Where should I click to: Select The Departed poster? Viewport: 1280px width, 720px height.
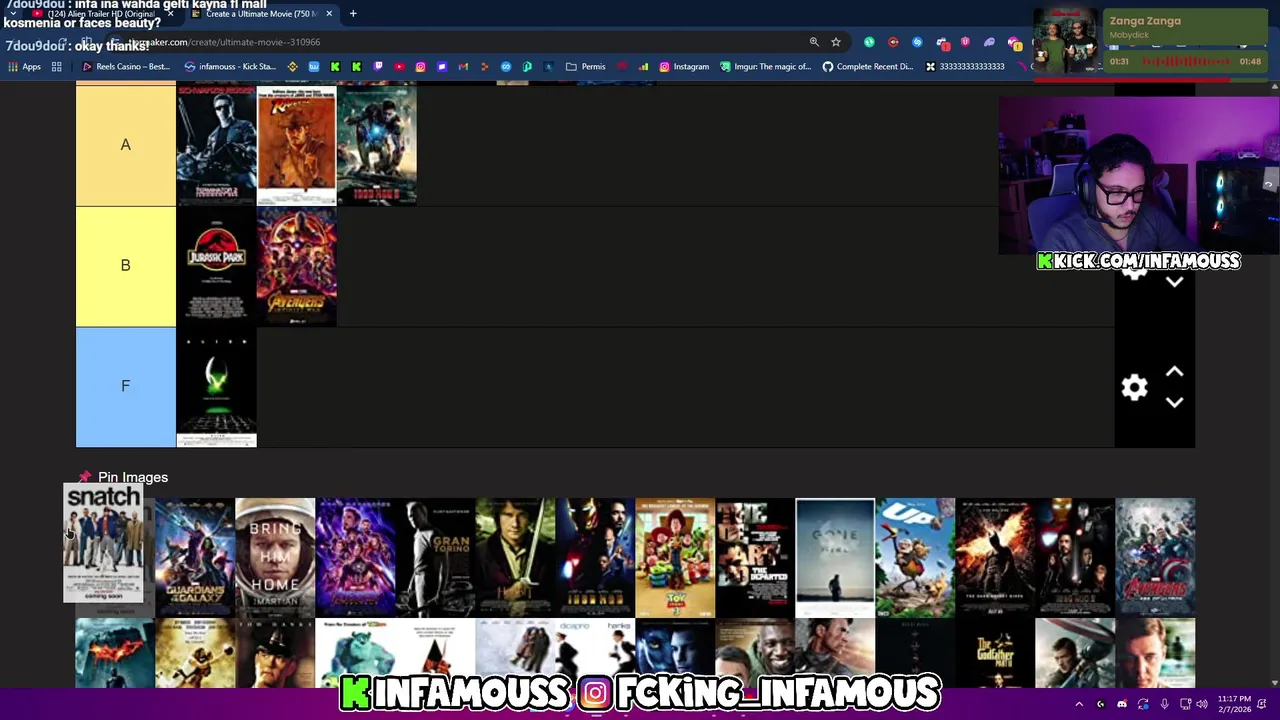pyautogui.click(x=755, y=557)
